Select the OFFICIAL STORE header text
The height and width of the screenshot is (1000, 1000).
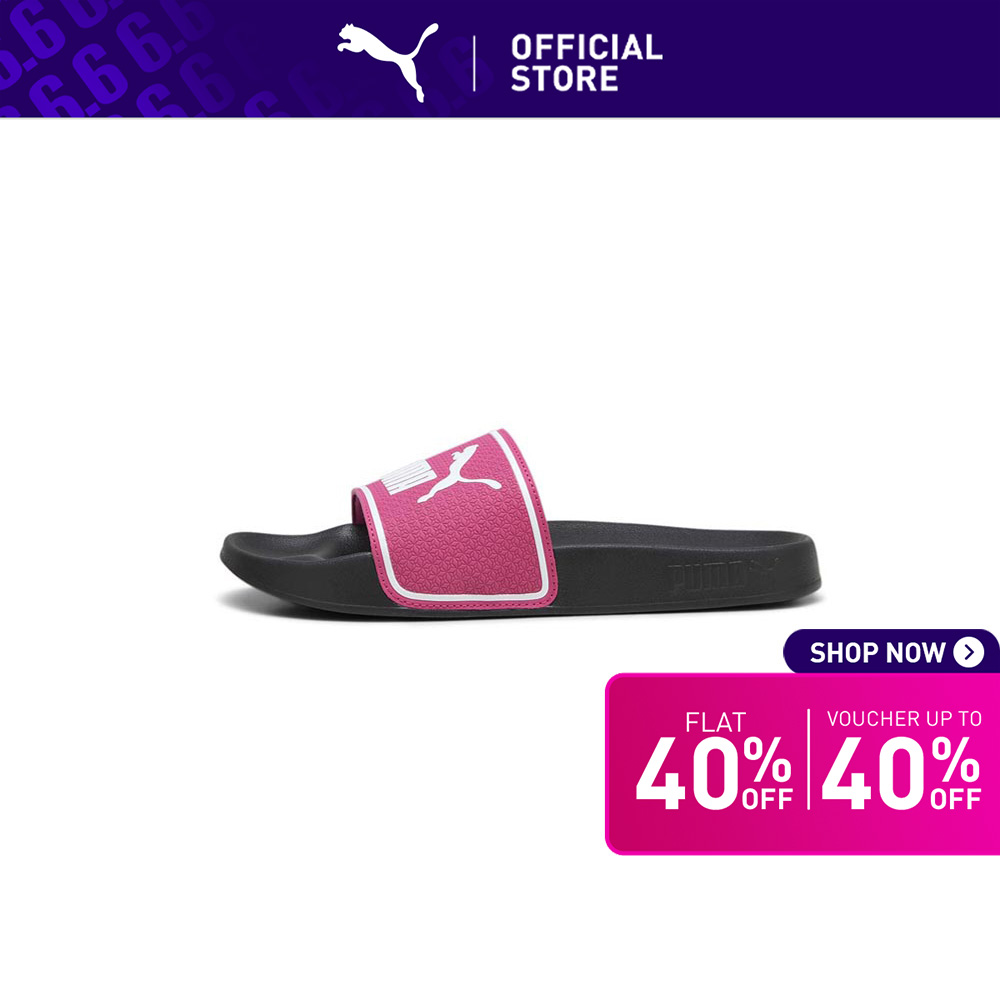click(587, 63)
